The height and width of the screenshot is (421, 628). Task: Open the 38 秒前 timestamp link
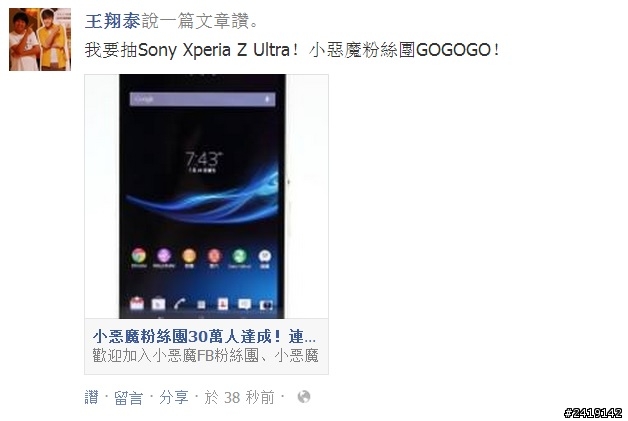pos(240,397)
